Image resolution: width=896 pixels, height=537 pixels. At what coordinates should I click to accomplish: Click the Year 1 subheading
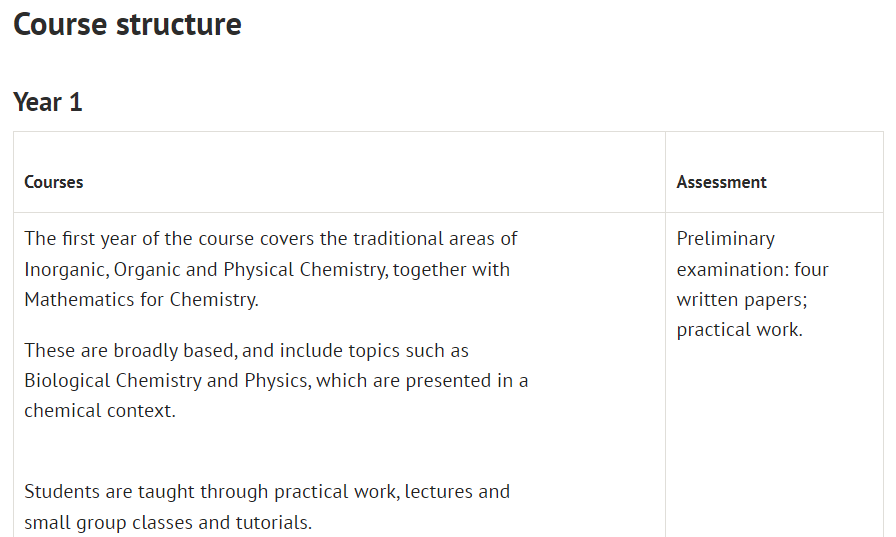coord(48,102)
